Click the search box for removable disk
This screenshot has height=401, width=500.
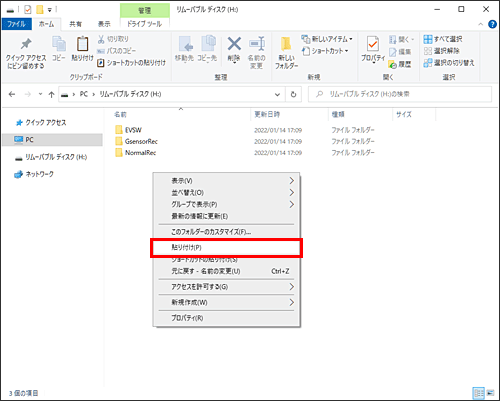point(400,94)
